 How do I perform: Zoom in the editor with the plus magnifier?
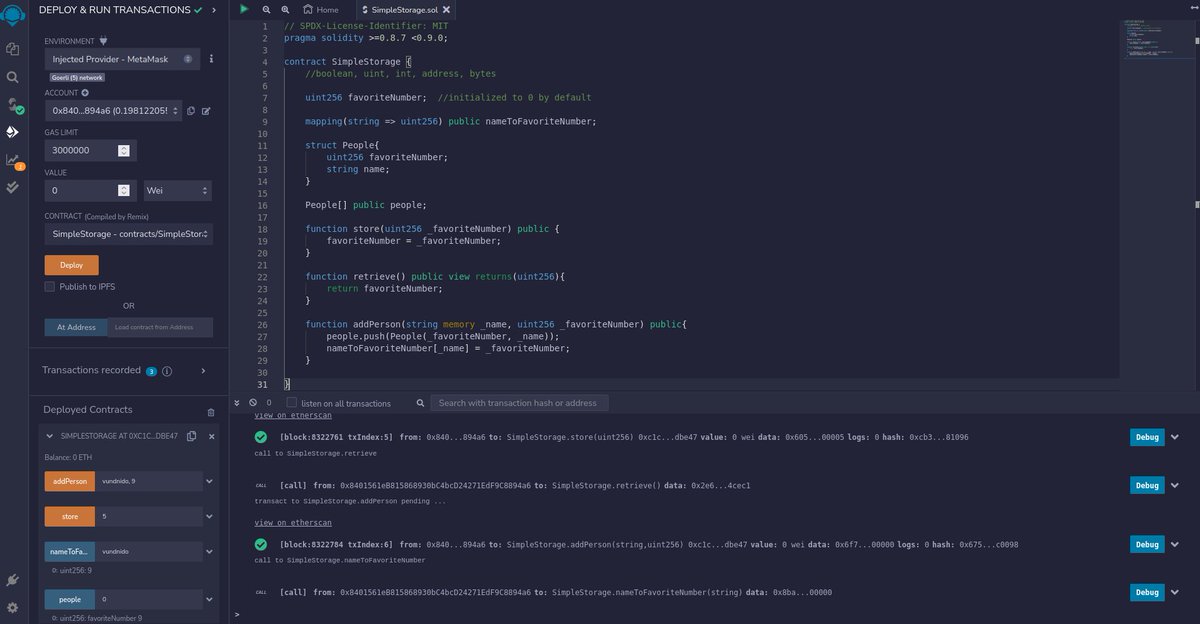[285, 9]
